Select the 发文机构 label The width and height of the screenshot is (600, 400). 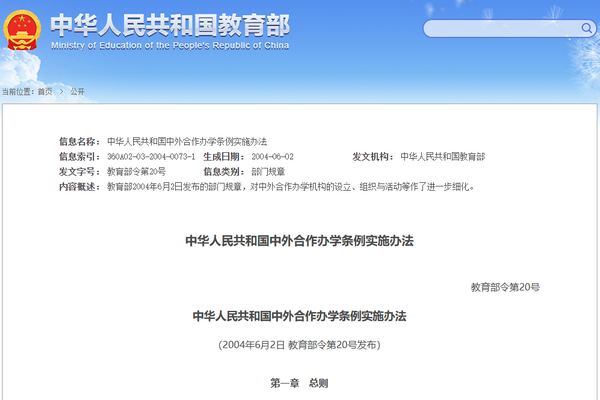pyautogui.click(x=373, y=157)
